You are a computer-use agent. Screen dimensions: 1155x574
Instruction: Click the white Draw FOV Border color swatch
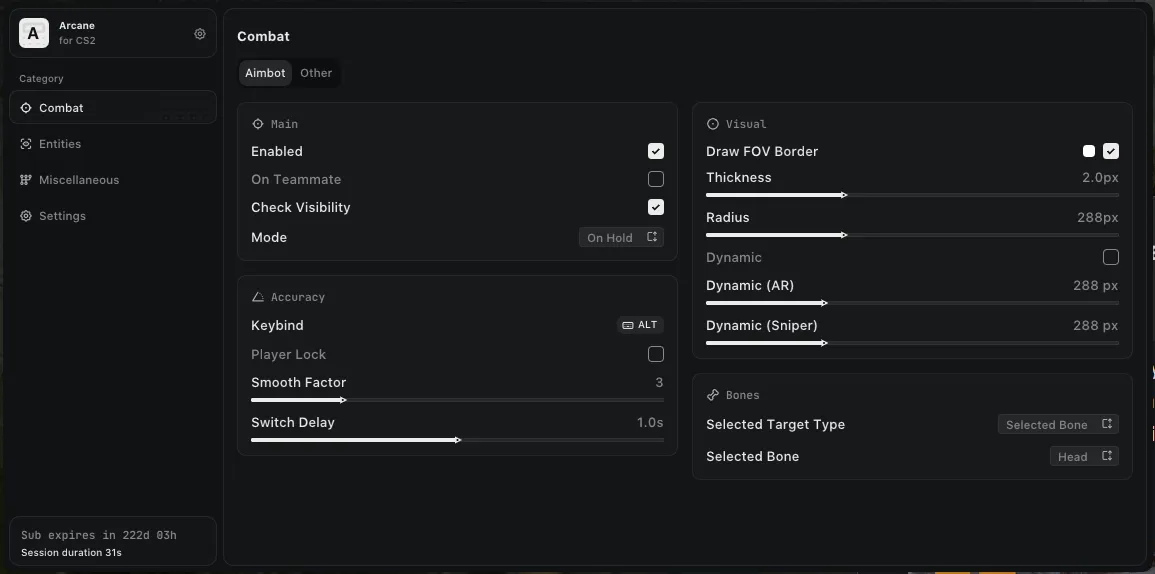coord(1089,151)
